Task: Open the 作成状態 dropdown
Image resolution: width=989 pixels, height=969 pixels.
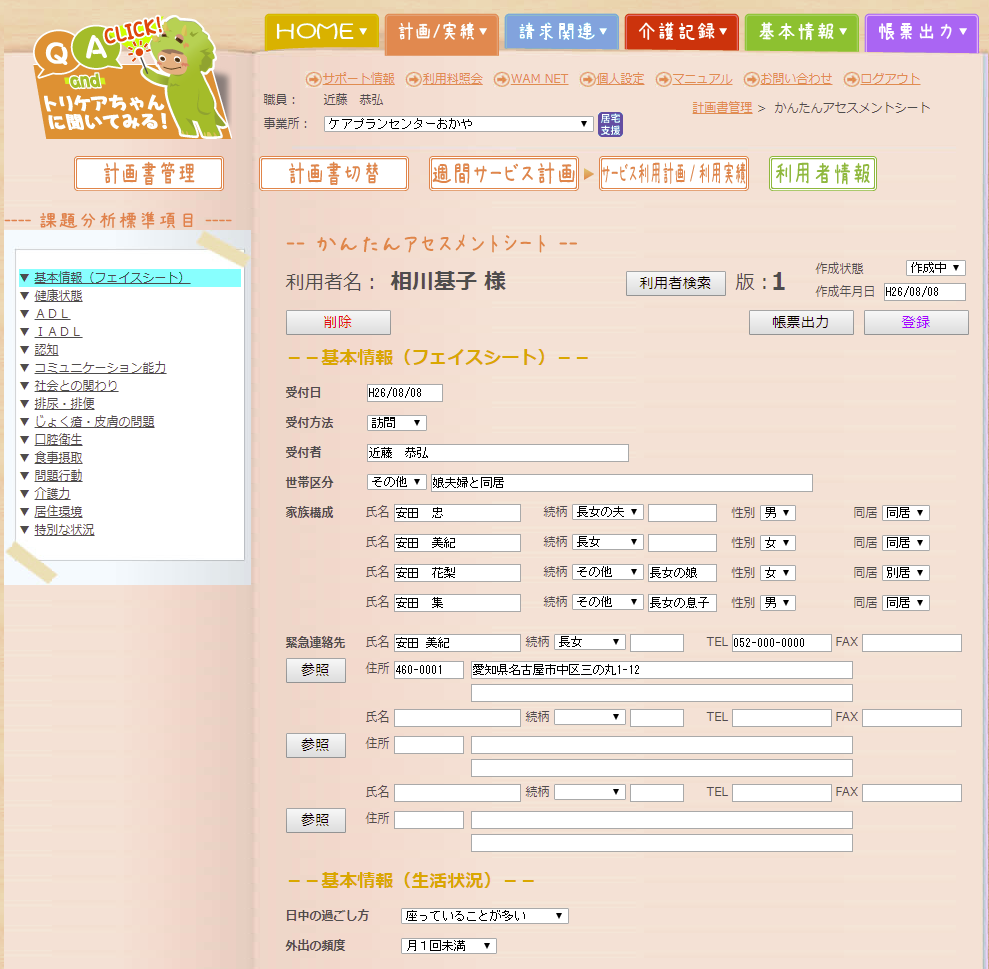Action: [x=935, y=268]
